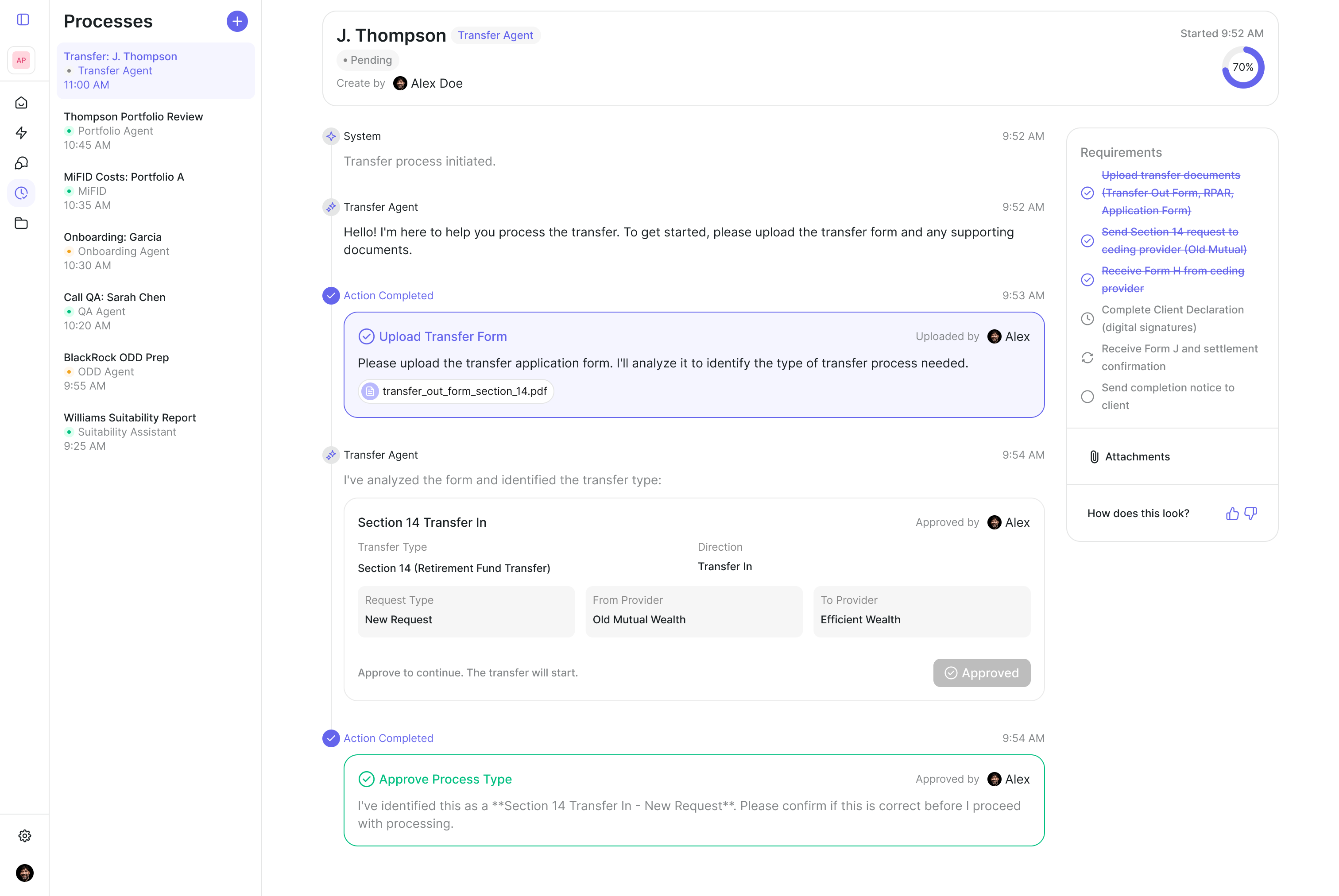Image resolution: width=1339 pixels, height=896 pixels.
Task: Toggle the sidebar panel icon
Action: (x=23, y=19)
